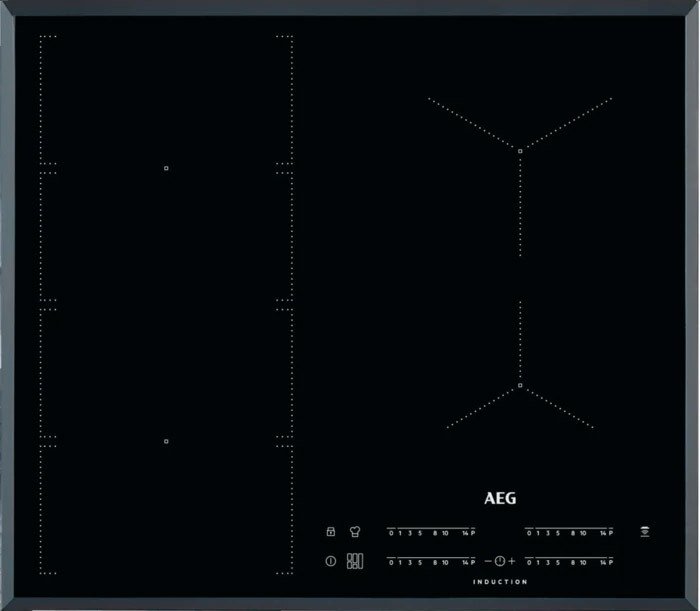Viewport: 700px width, 611px height.
Task: Click upper square marker of left flex zone
Action: 166,168
